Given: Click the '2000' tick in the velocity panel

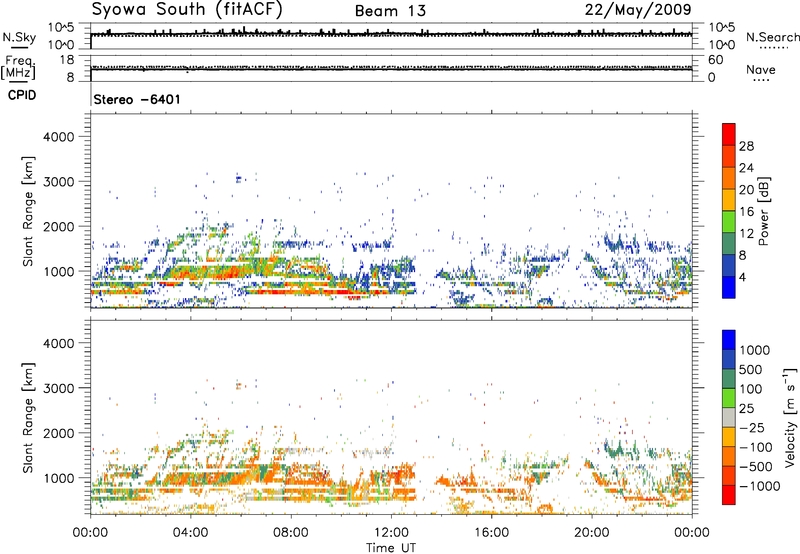Looking at the screenshot, I should (x=59, y=433).
